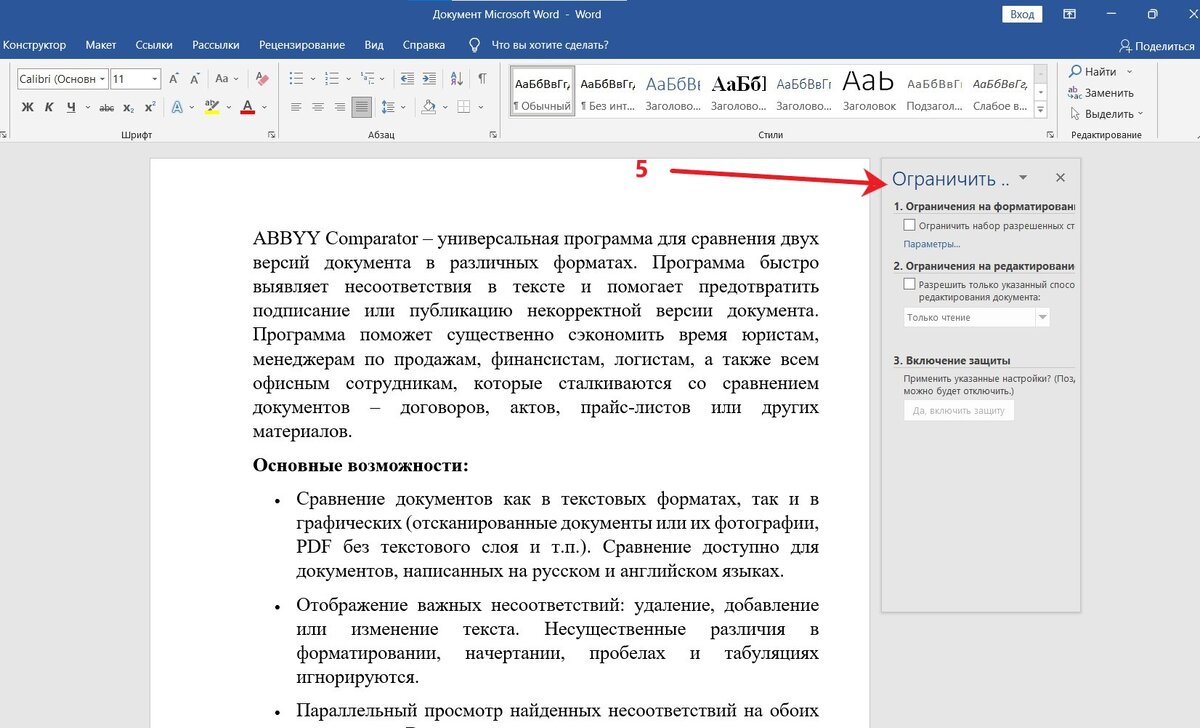Click the 'Что вы хотите сделать?' search field
Image resolution: width=1200 pixels, height=728 pixels.
[550, 45]
